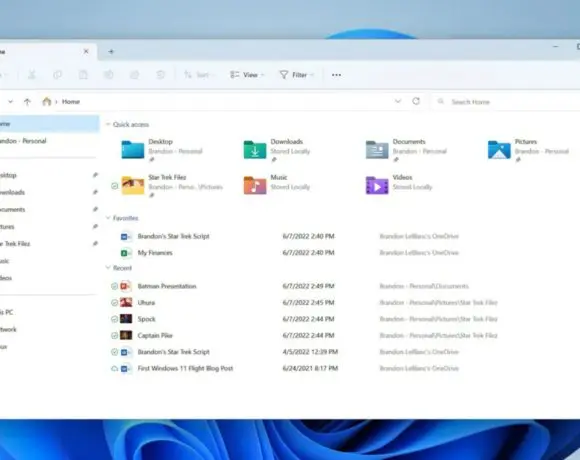Click PowerPoint icon of Batman Presentation
The width and height of the screenshot is (580, 460).
click(x=126, y=286)
